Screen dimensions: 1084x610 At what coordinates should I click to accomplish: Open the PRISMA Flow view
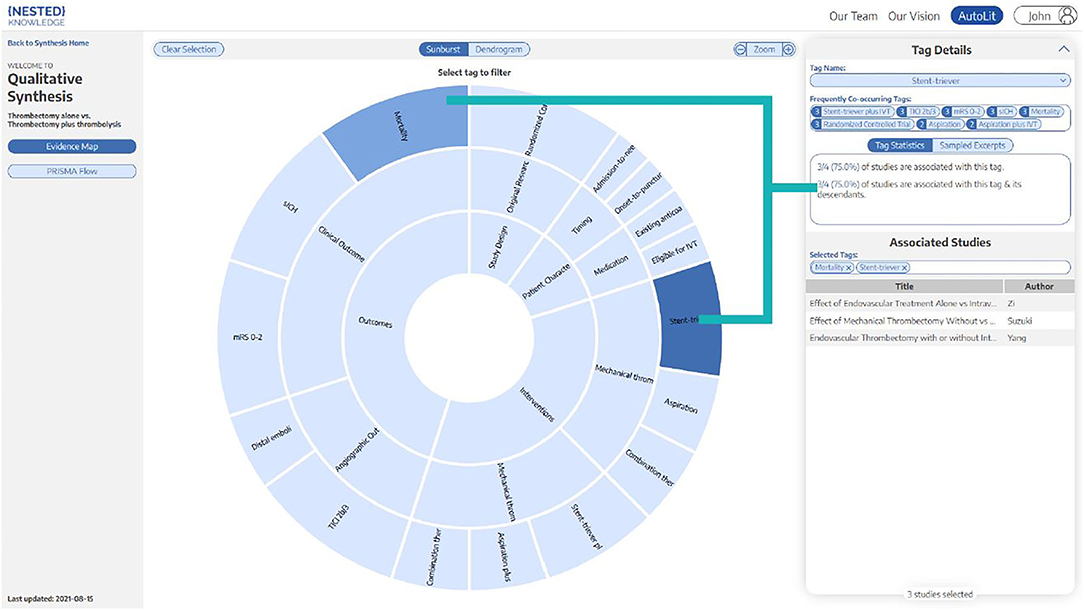[71, 171]
